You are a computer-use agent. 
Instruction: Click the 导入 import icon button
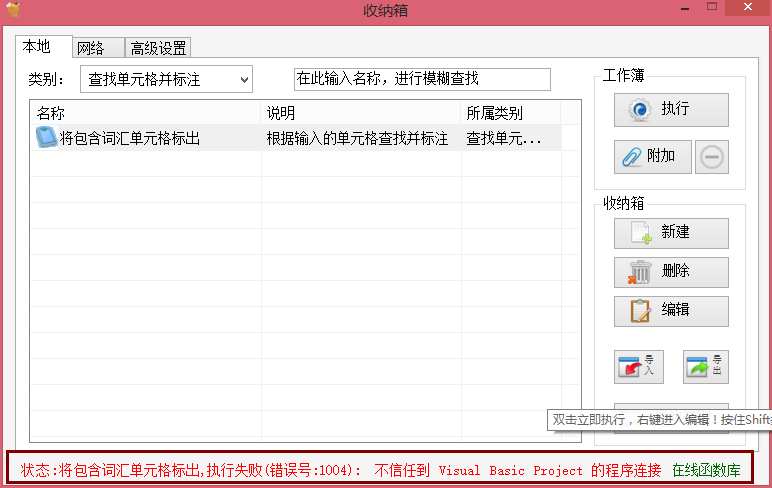point(637,367)
